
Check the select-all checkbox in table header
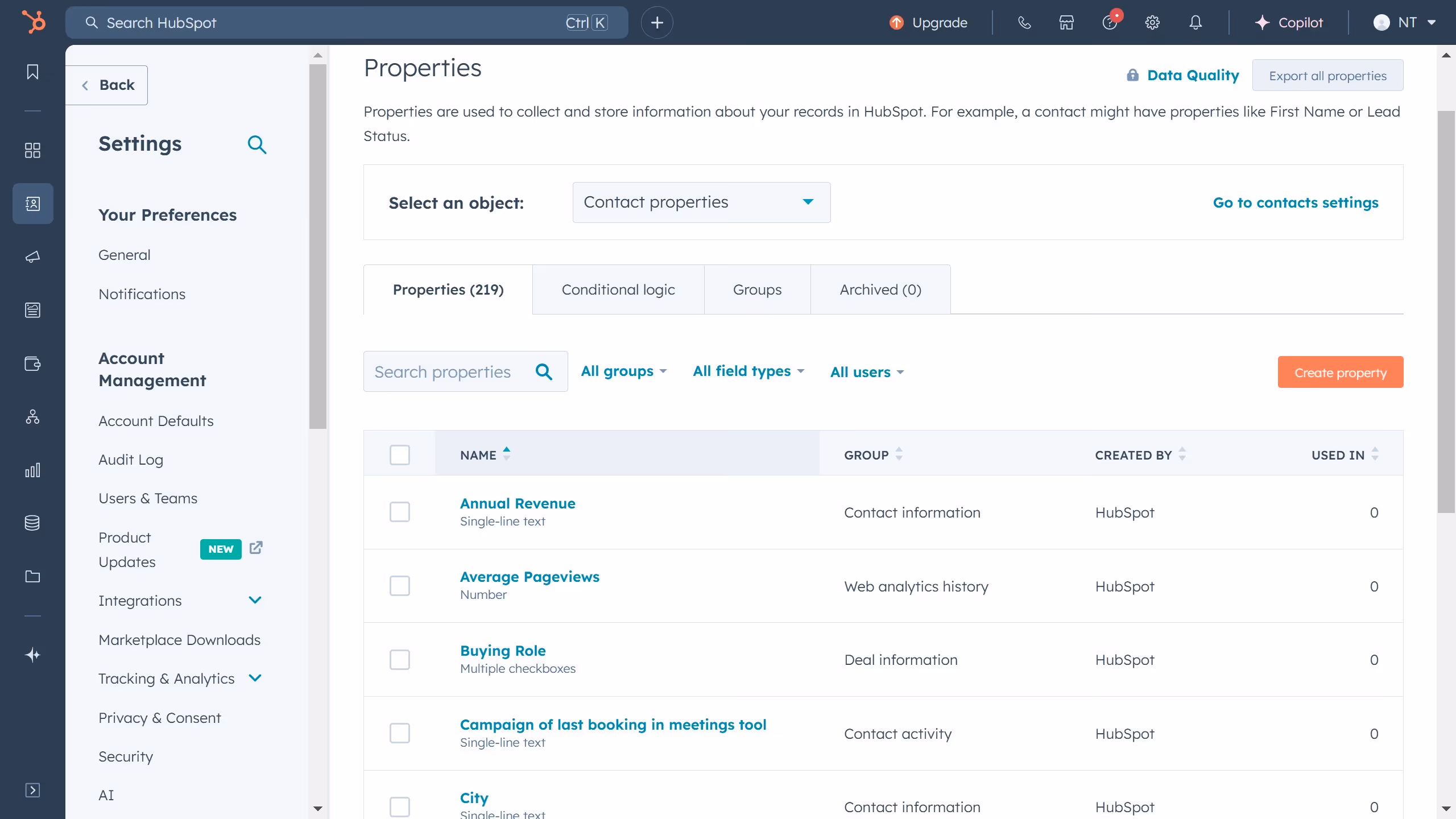pyautogui.click(x=400, y=454)
